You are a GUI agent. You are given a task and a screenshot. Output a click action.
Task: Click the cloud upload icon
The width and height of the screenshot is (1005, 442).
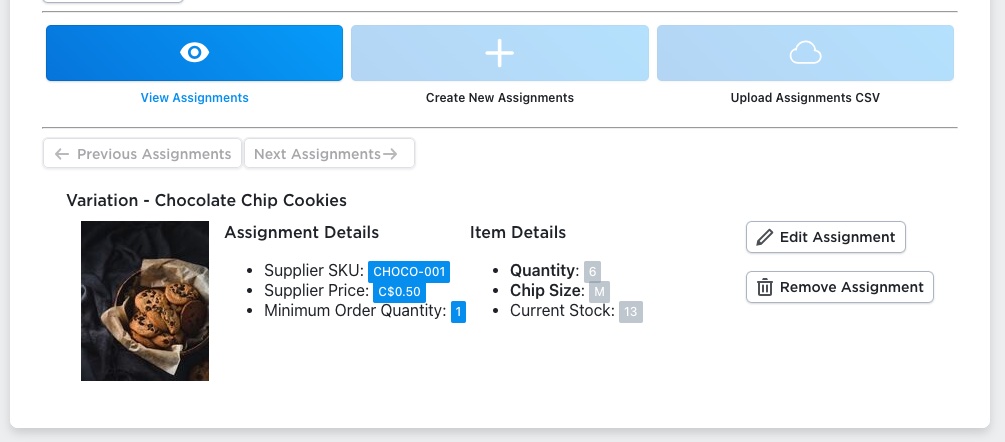point(805,53)
